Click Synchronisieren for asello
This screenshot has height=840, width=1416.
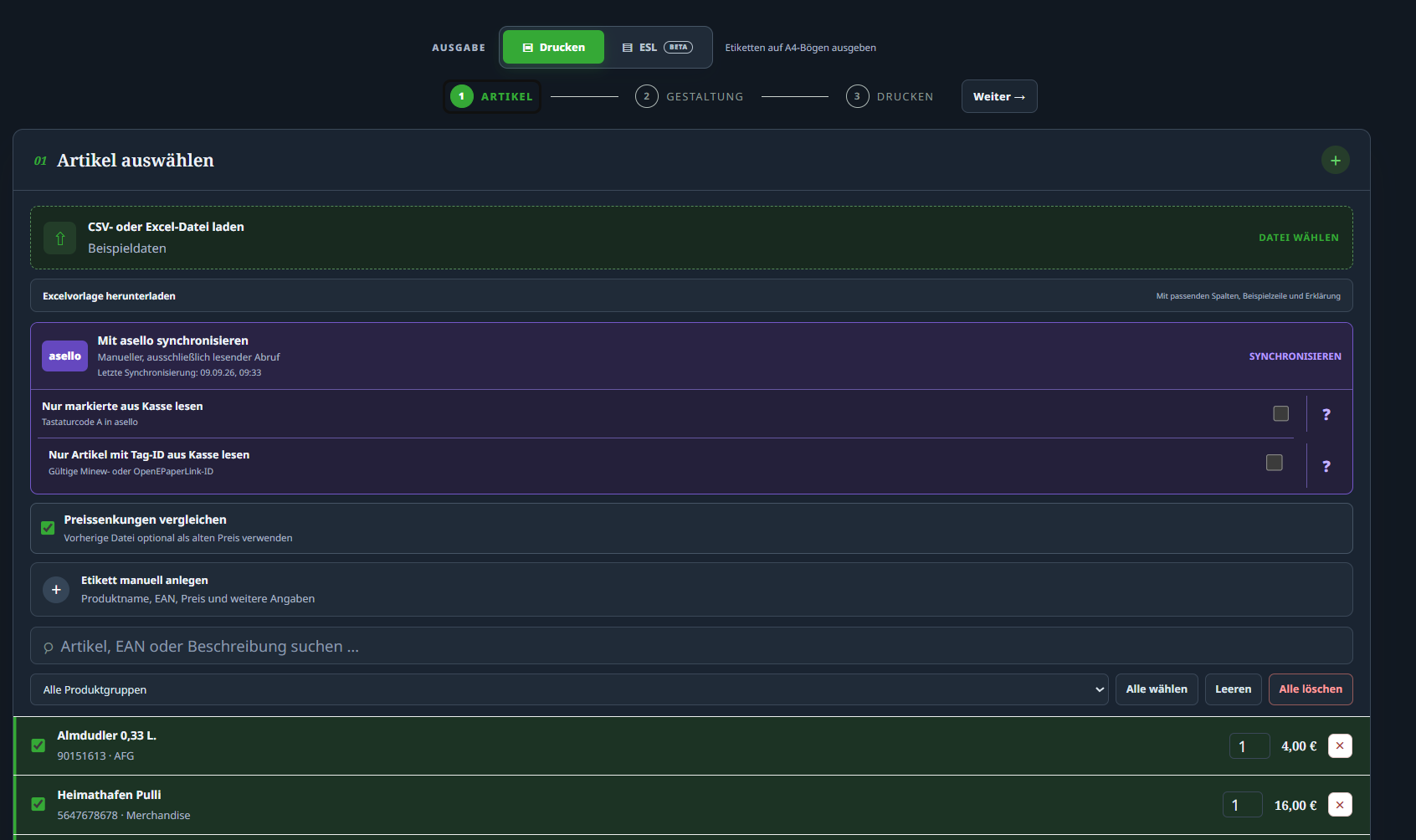point(1295,356)
